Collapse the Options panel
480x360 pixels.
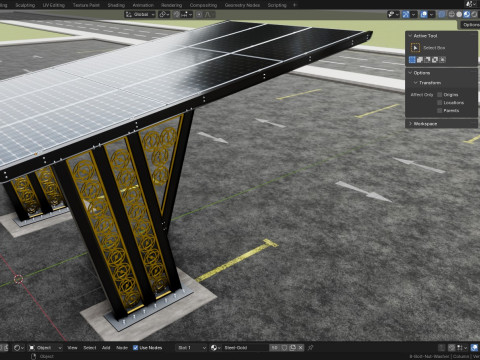[x=410, y=73]
